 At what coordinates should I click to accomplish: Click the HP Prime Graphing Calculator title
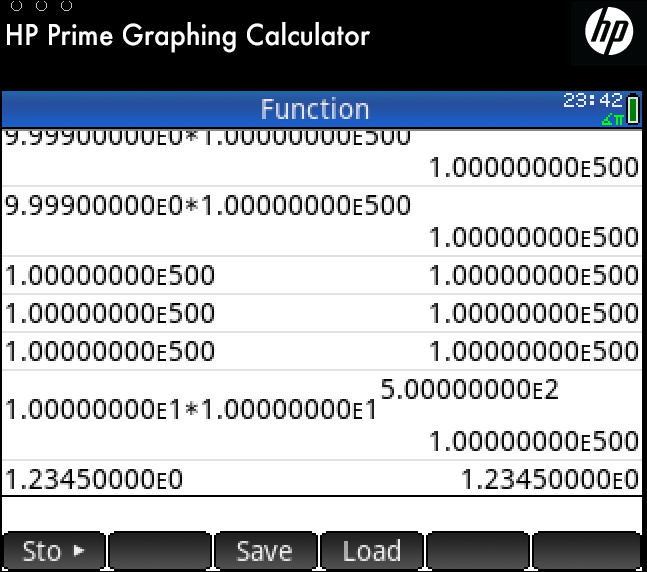(x=188, y=37)
